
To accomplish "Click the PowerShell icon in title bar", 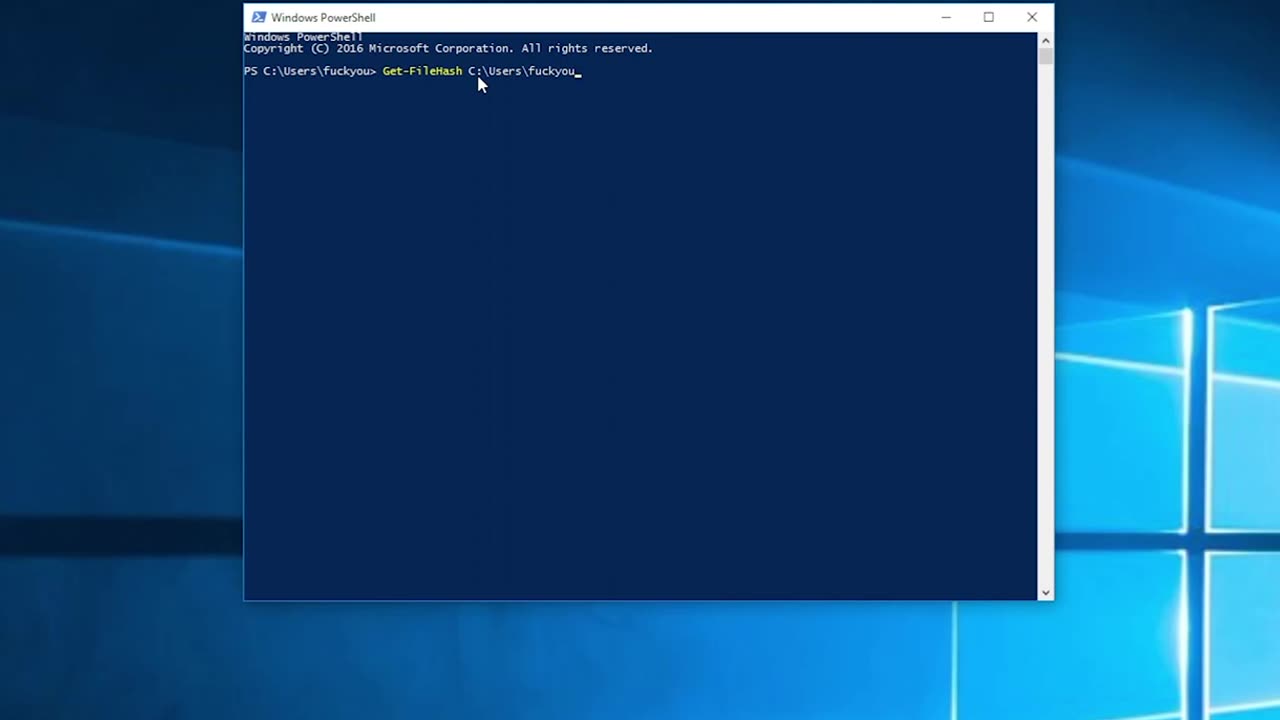I will tap(258, 17).
